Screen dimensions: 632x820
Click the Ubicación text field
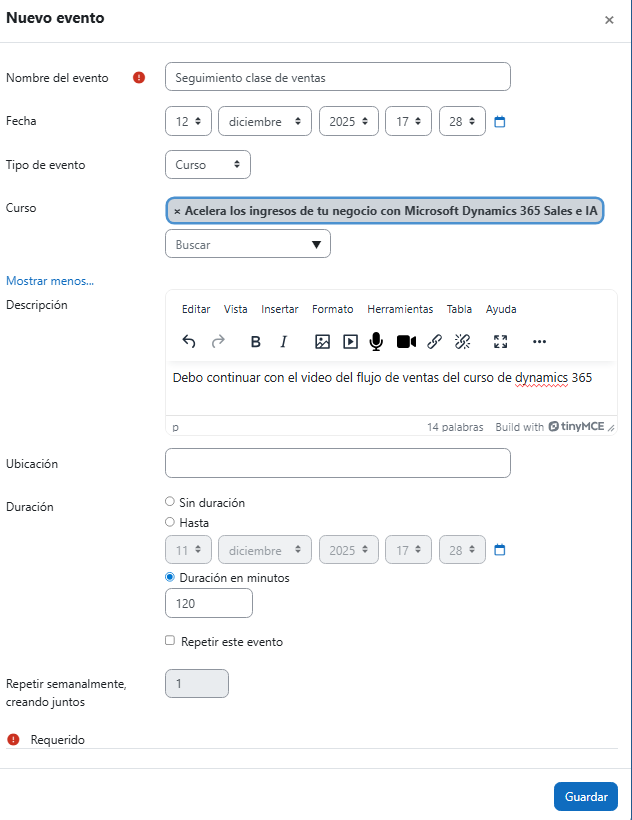(x=337, y=463)
